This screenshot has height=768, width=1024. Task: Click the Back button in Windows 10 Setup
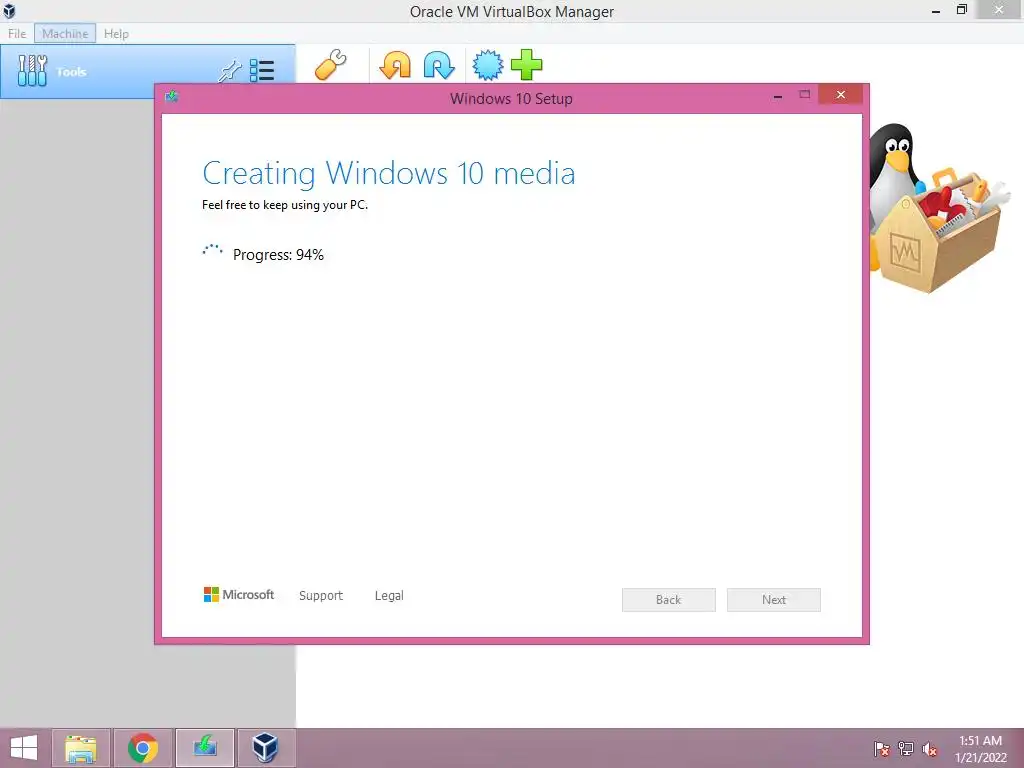pyautogui.click(x=668, y=600)
